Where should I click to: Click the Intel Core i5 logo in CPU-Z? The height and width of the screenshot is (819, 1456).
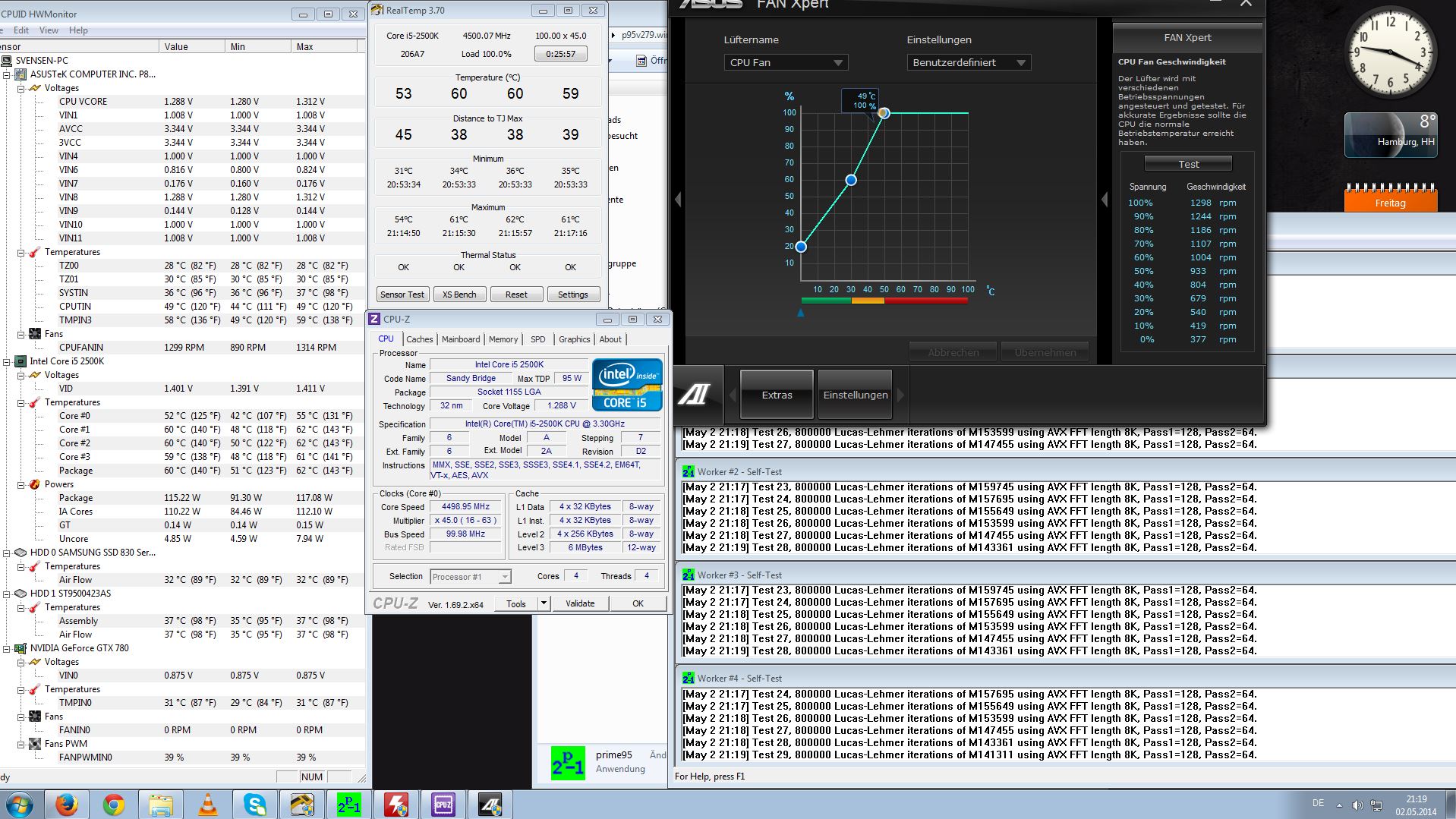(x=627, y=386)
